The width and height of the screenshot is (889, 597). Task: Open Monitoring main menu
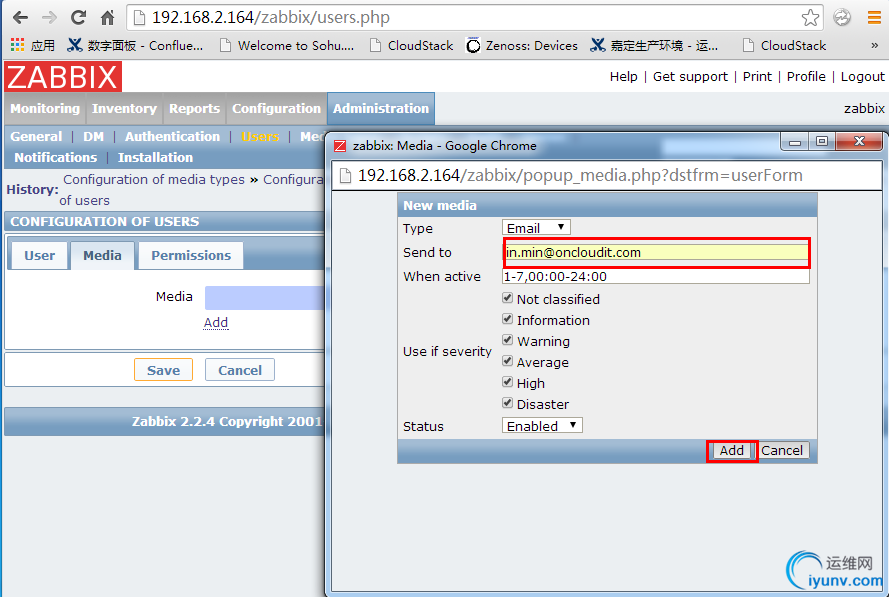point(45,108)
